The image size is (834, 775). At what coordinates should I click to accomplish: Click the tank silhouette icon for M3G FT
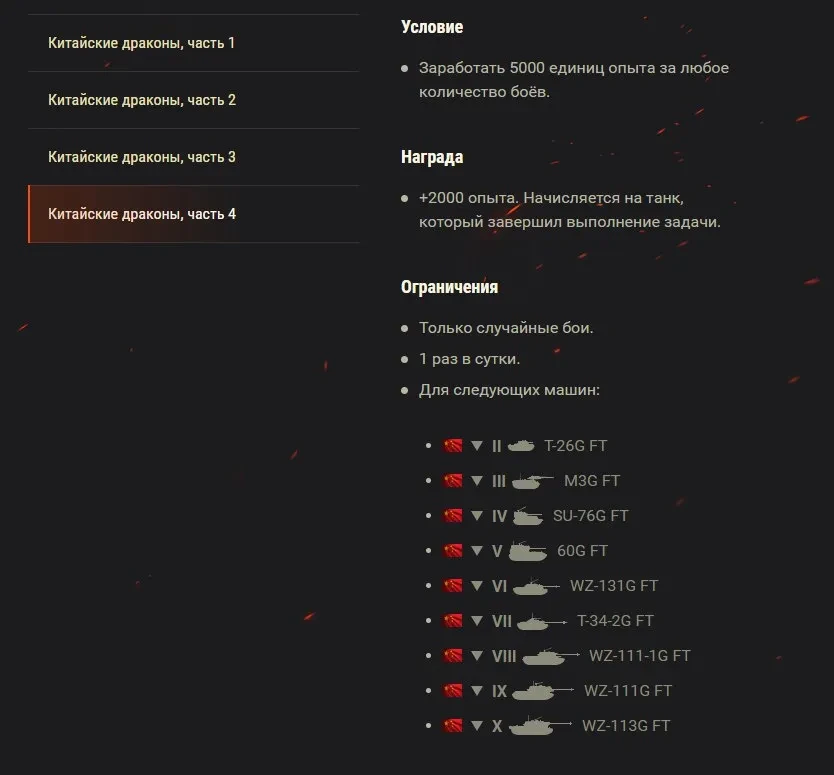[532, 481]
